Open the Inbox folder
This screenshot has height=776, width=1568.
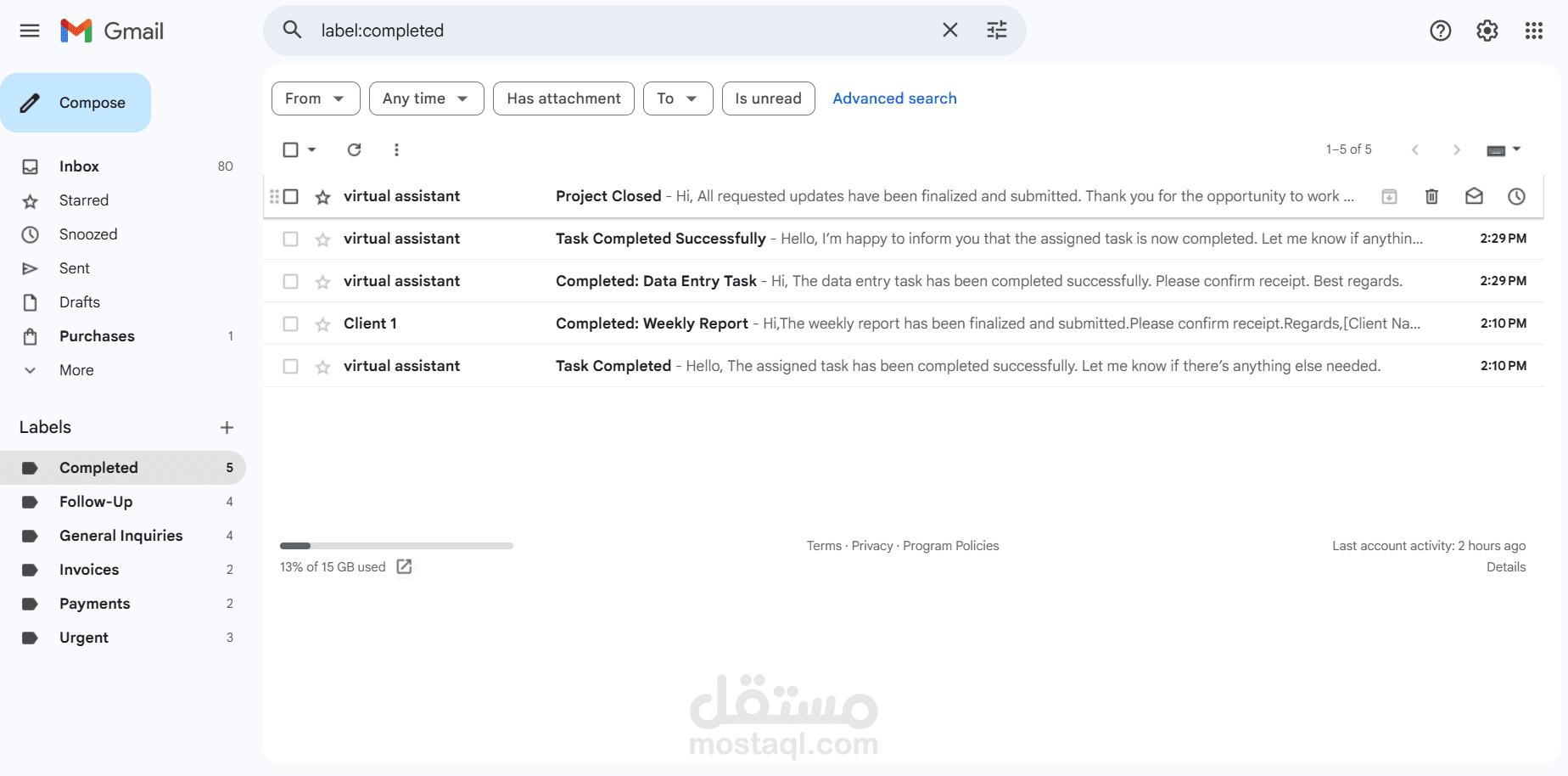(x=123, y=166)
